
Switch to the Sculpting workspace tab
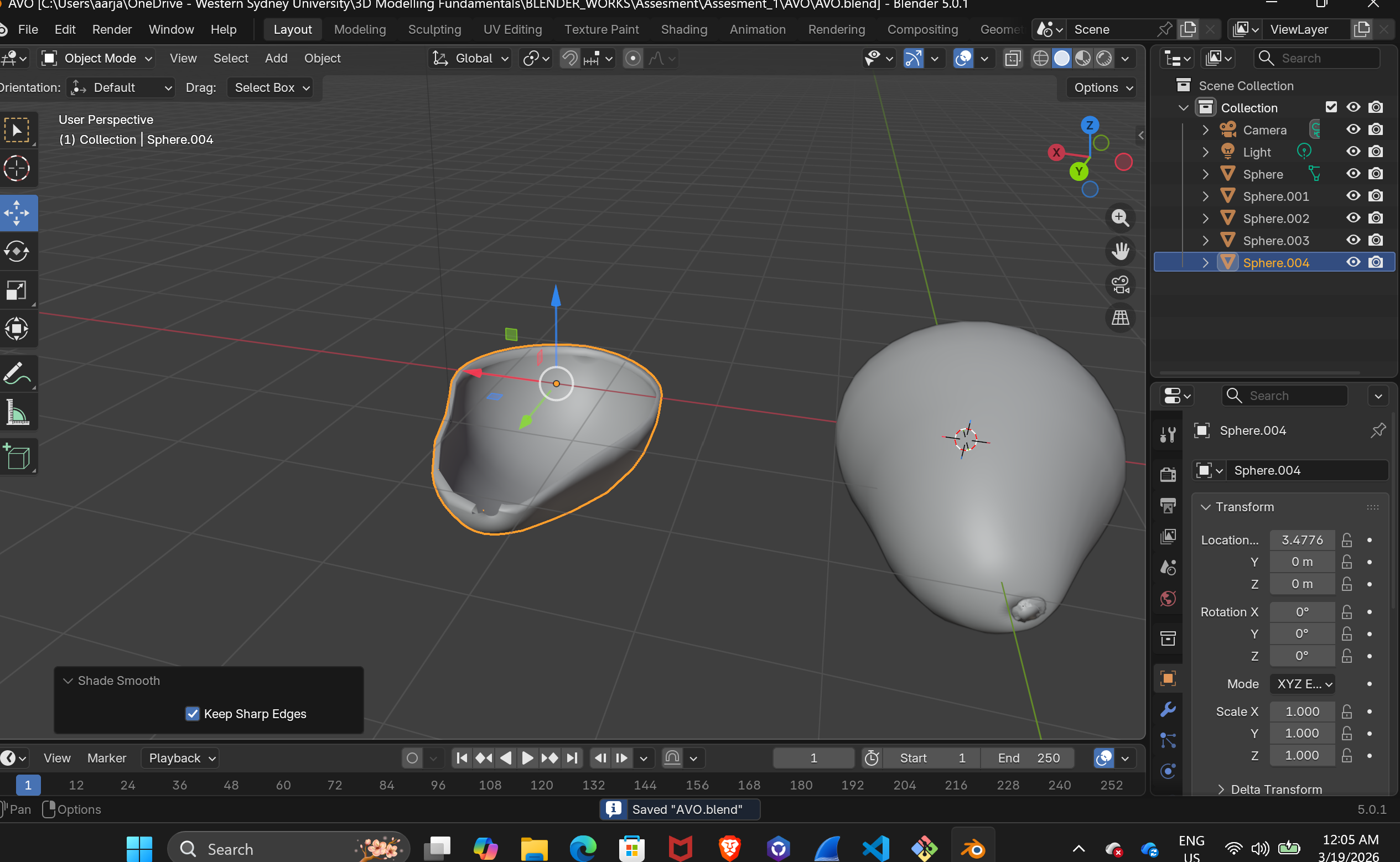coord(434,29)
